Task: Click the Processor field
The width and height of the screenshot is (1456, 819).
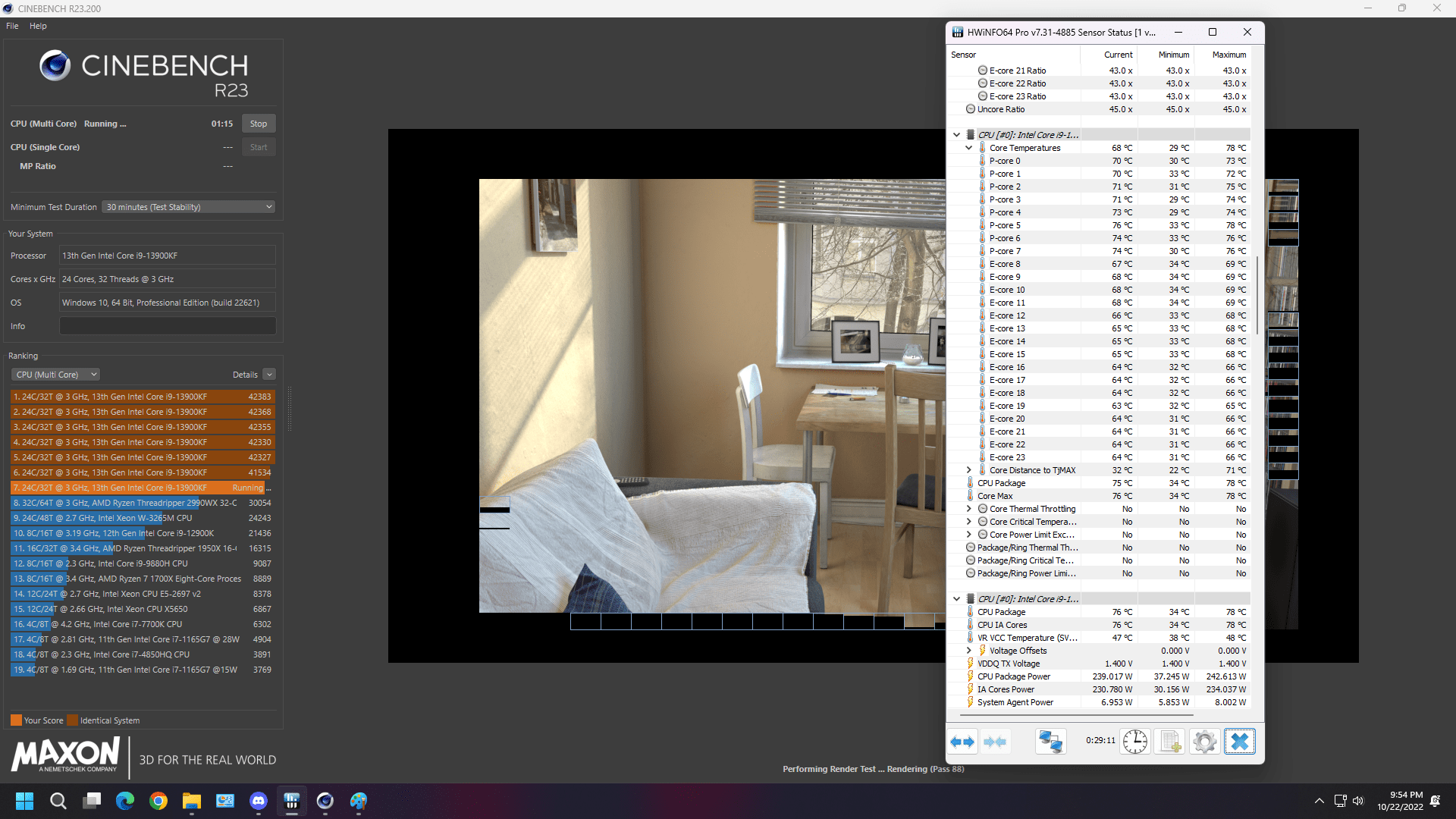Action: [168, 256]
